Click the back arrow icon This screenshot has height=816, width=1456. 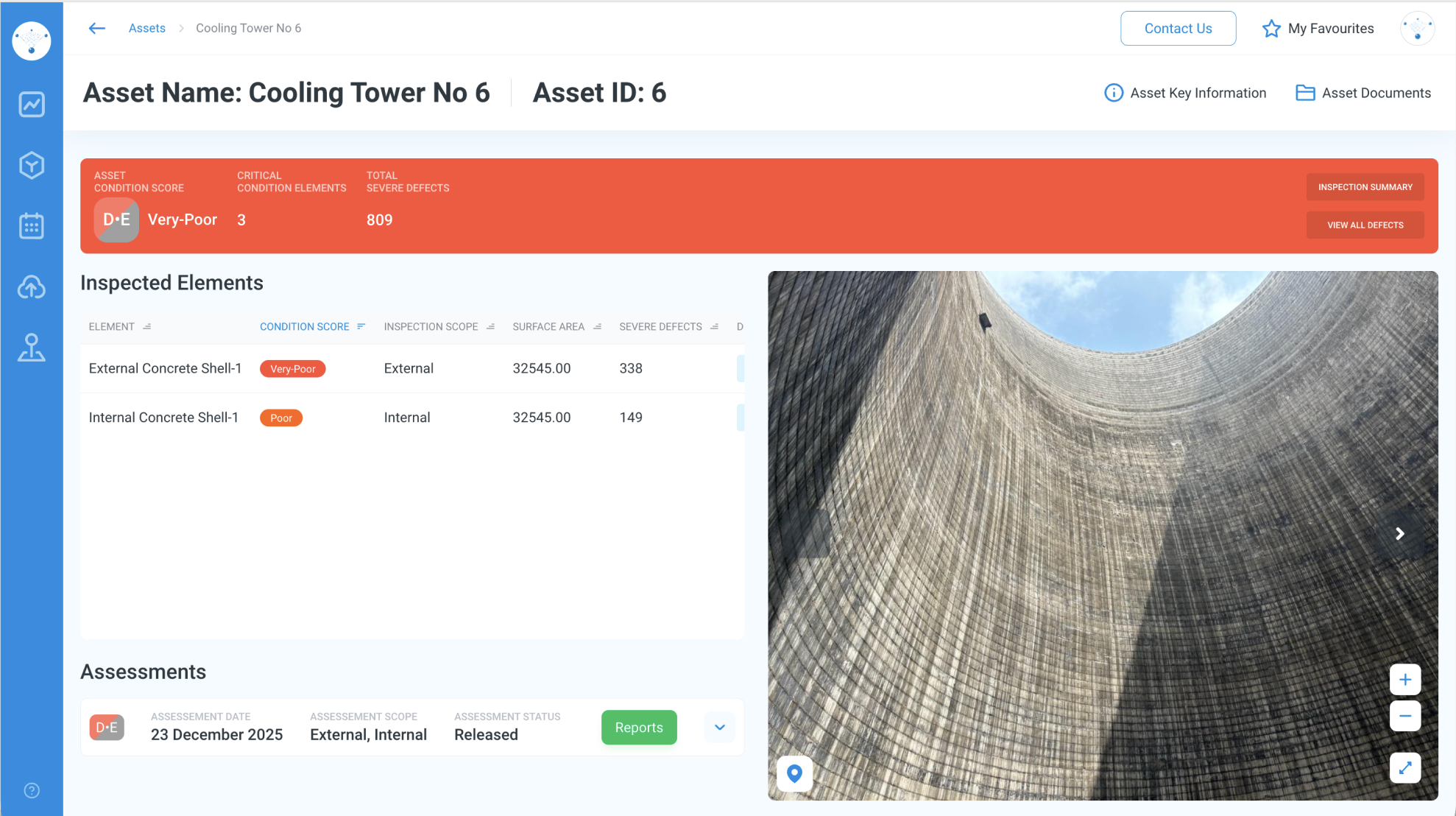tap(97, 28)
